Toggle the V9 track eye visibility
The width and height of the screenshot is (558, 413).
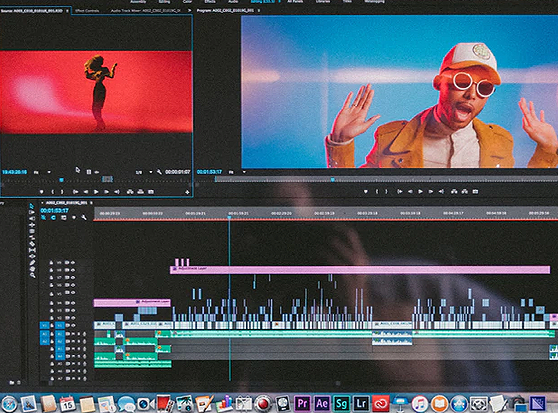click(x=73, y=263)
